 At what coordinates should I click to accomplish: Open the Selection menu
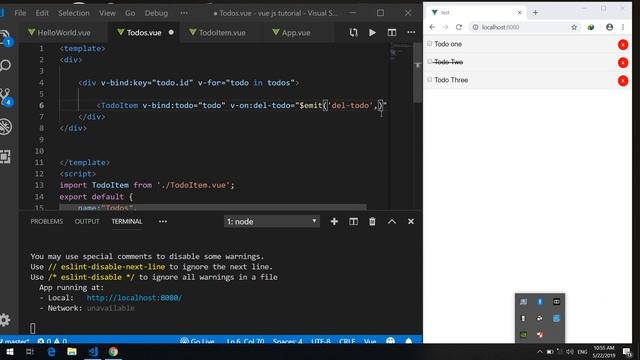point(74,13)
